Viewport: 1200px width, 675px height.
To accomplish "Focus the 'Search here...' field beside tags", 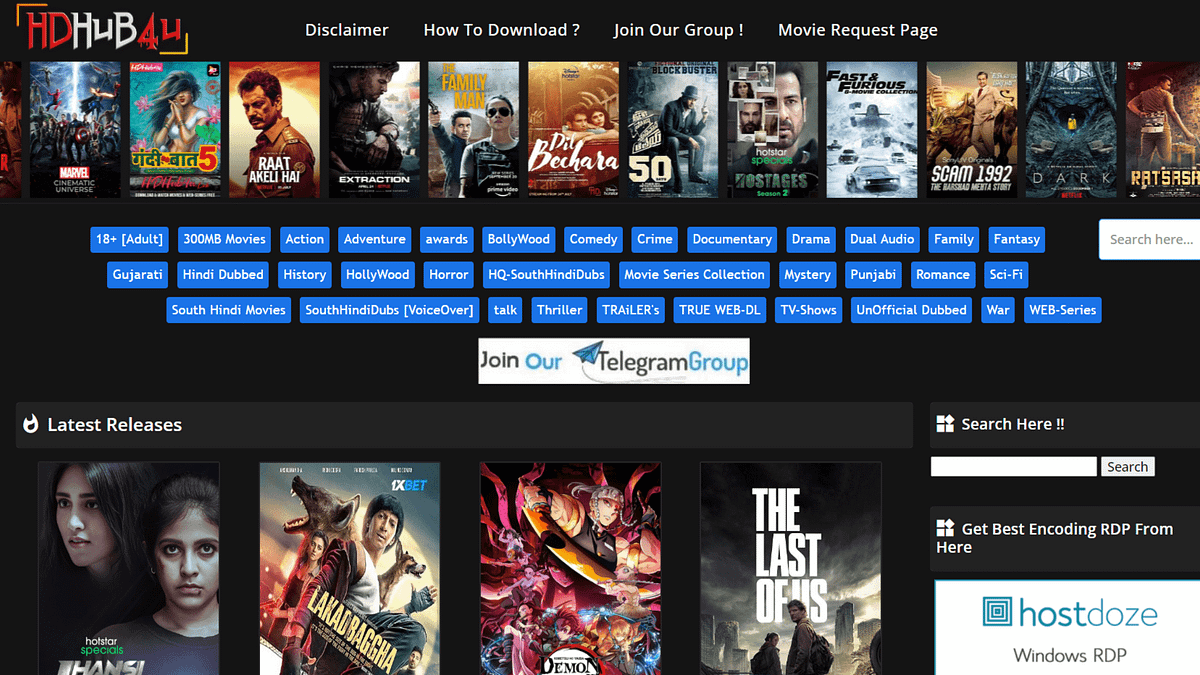I will [1150, 240].
